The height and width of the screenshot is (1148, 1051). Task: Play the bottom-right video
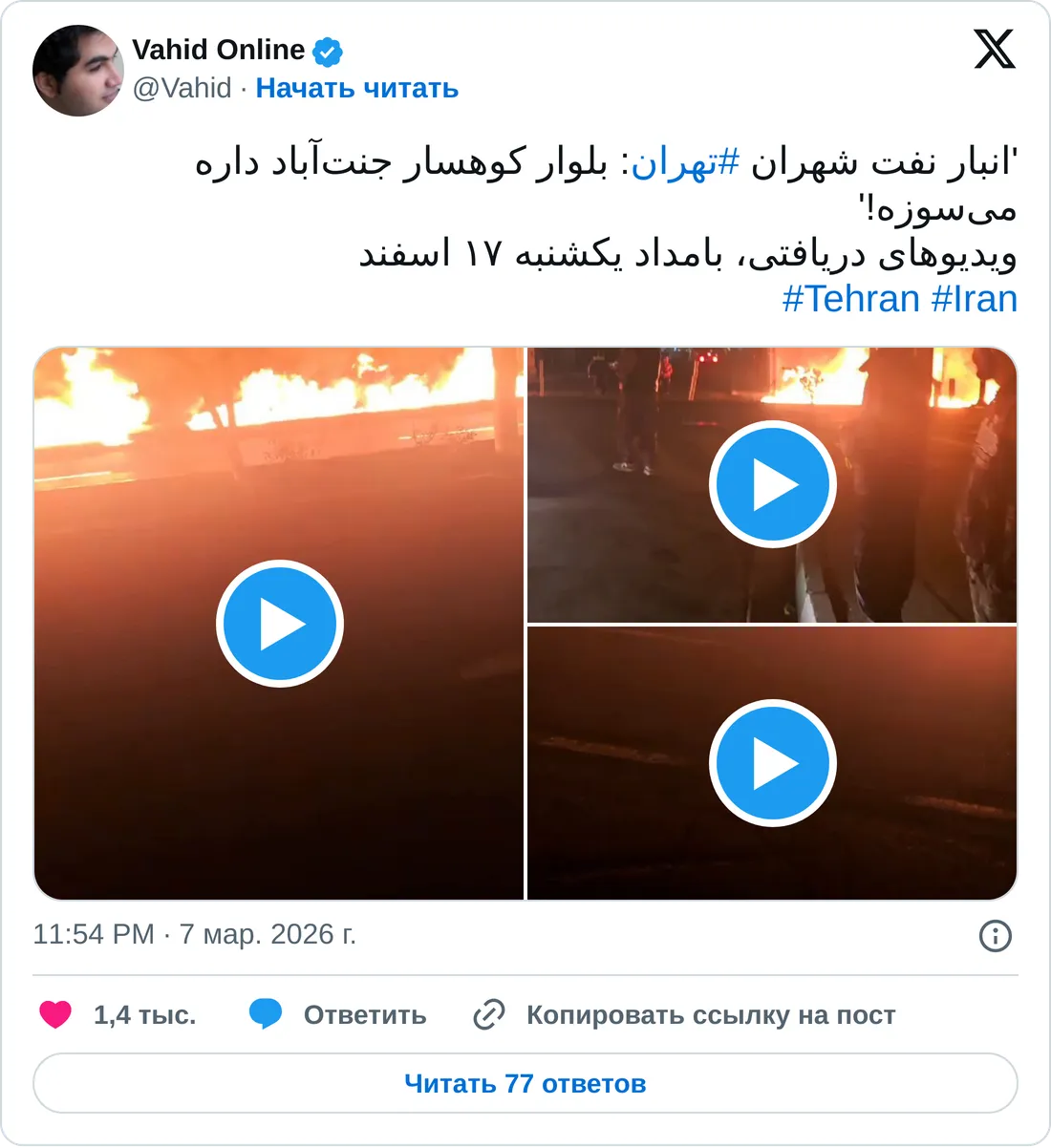[x=772, y=763]
